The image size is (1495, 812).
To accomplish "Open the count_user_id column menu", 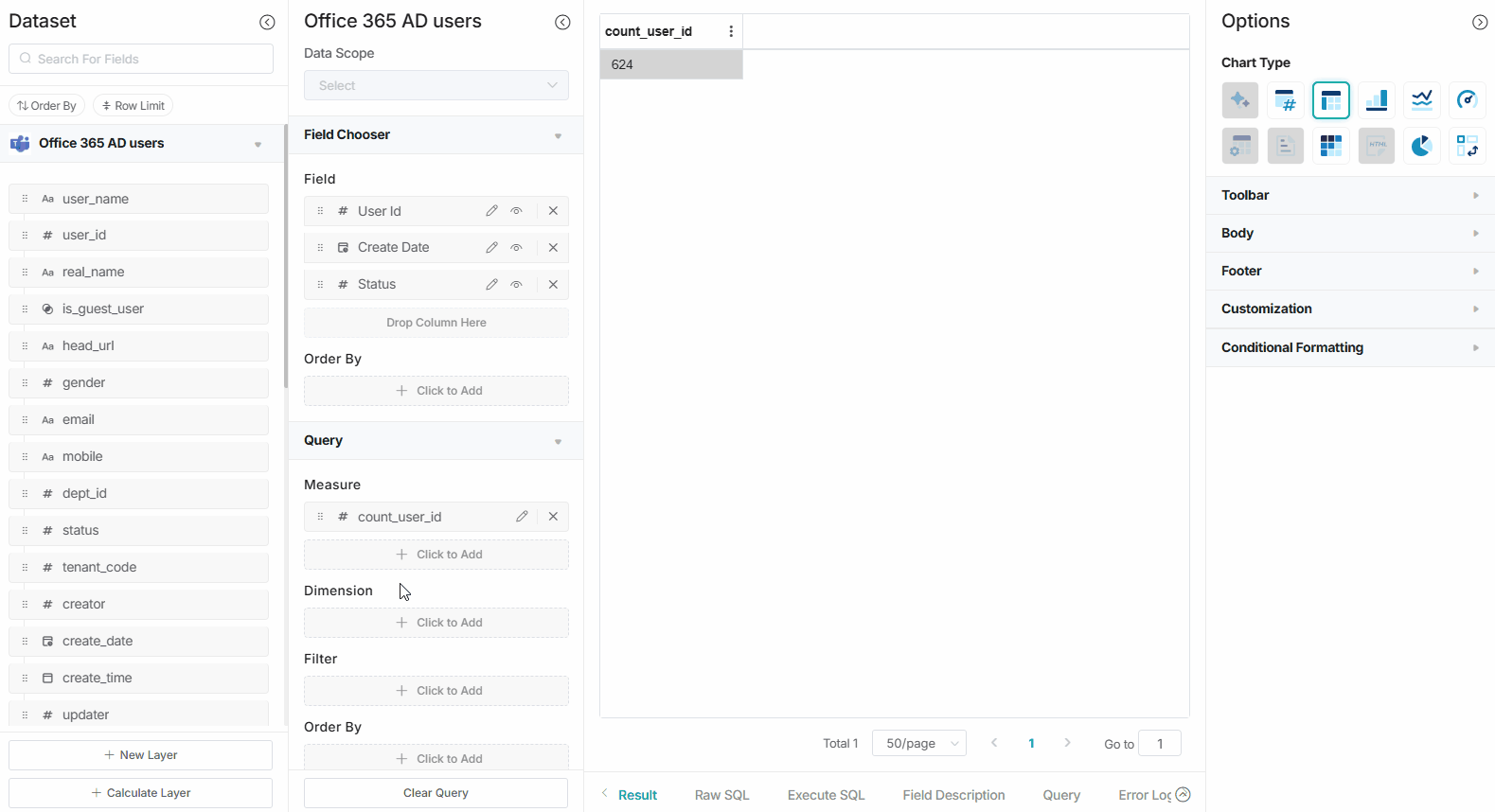I will coord(731,31).
